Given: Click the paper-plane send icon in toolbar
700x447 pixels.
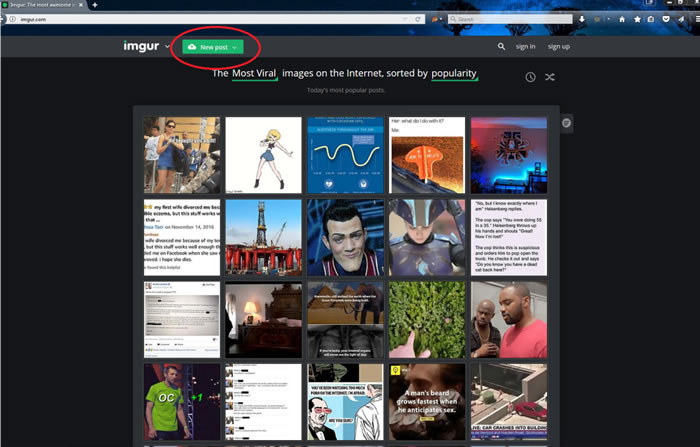Looking at the screenshot, I should pyautogui.click(x=681, y=19).
